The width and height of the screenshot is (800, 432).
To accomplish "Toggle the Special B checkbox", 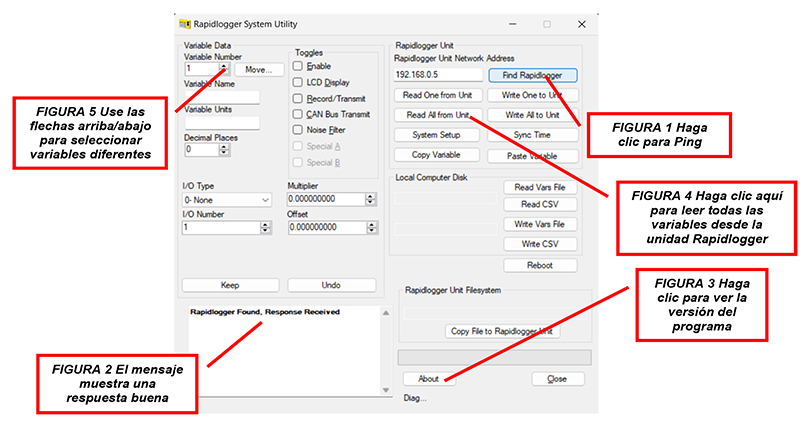I will coord(298,162).
